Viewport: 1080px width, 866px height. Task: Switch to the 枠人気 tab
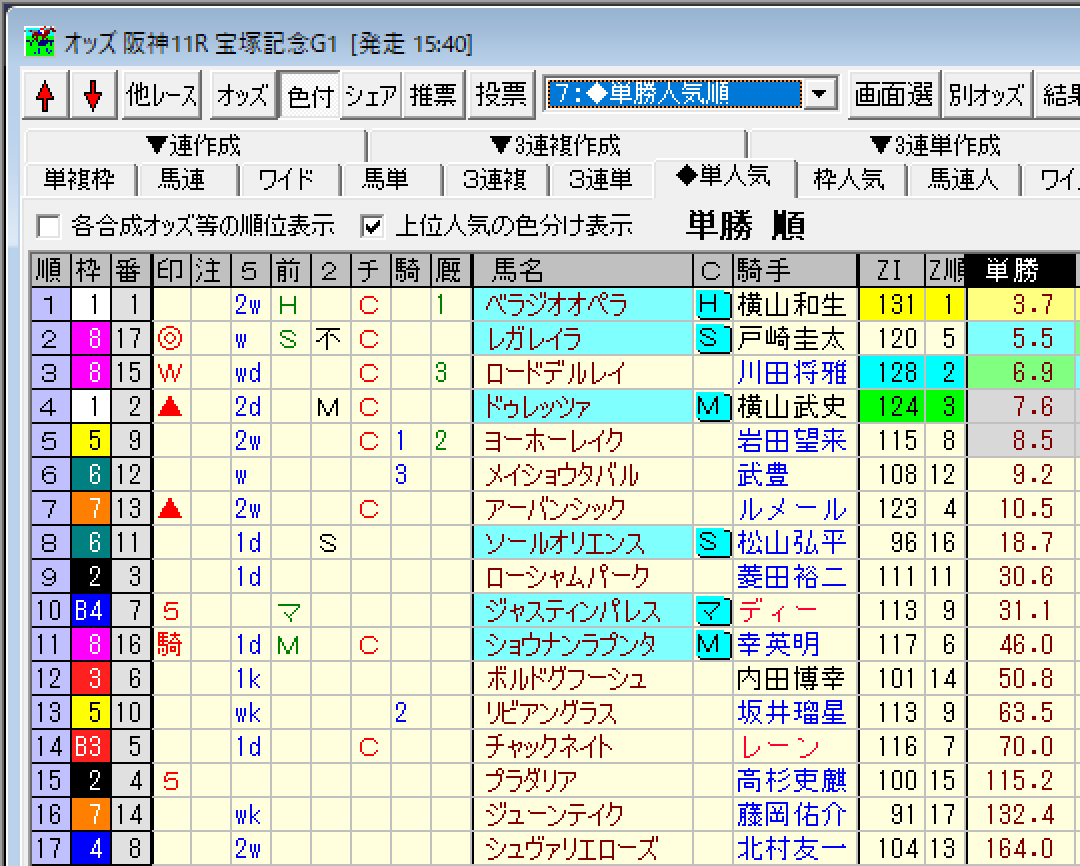[x=849, y=180]
